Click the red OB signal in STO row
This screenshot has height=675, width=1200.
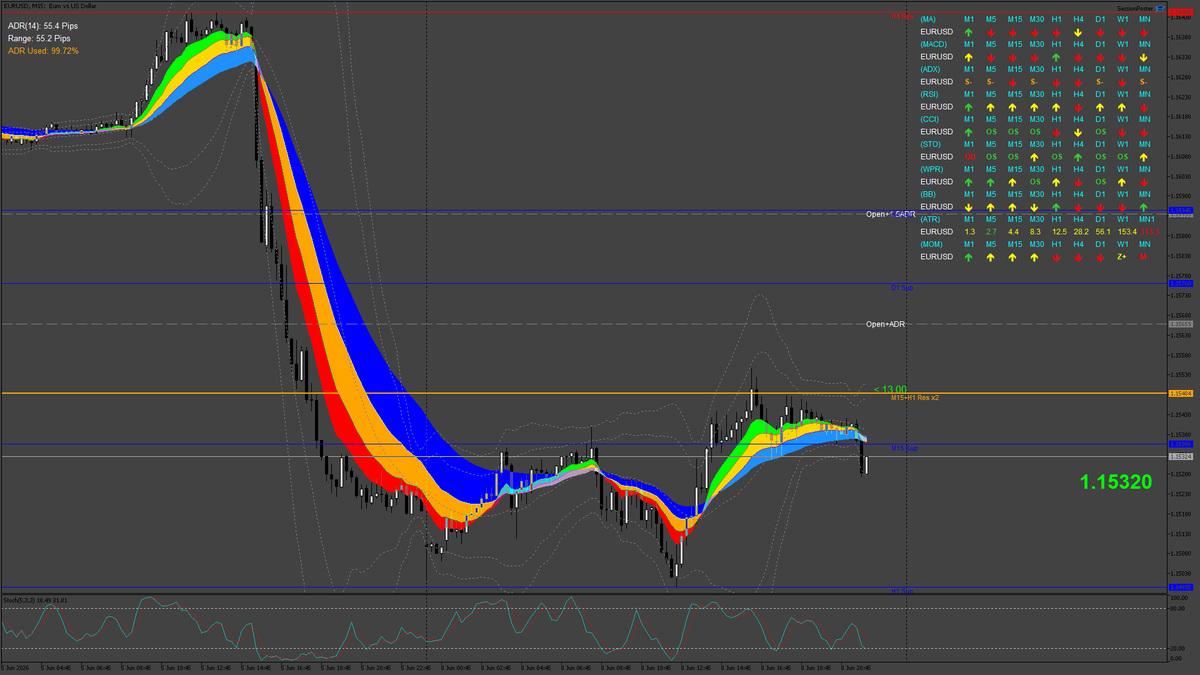[x=969, y=157]
